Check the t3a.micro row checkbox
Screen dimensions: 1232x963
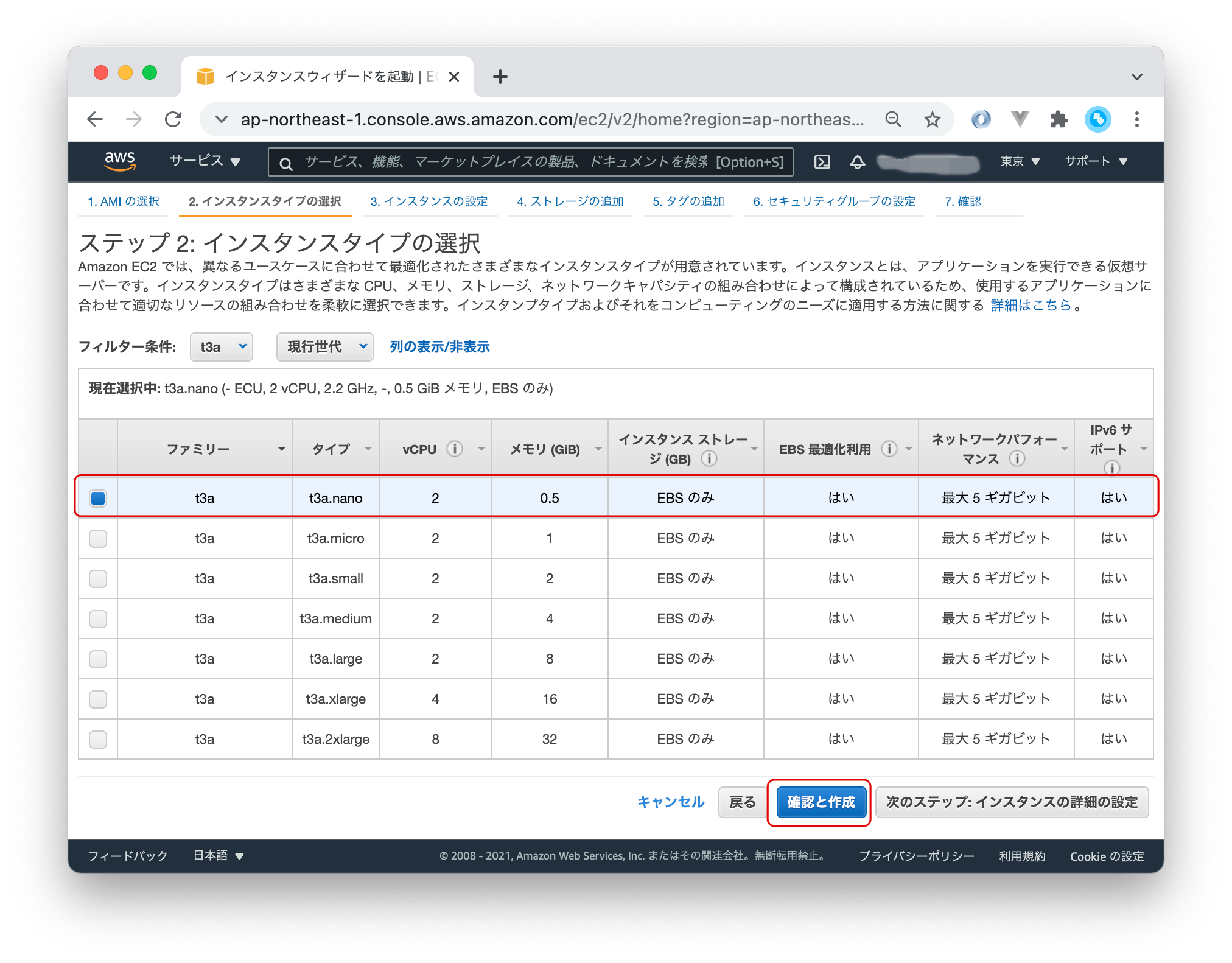(x=98, y=538)
